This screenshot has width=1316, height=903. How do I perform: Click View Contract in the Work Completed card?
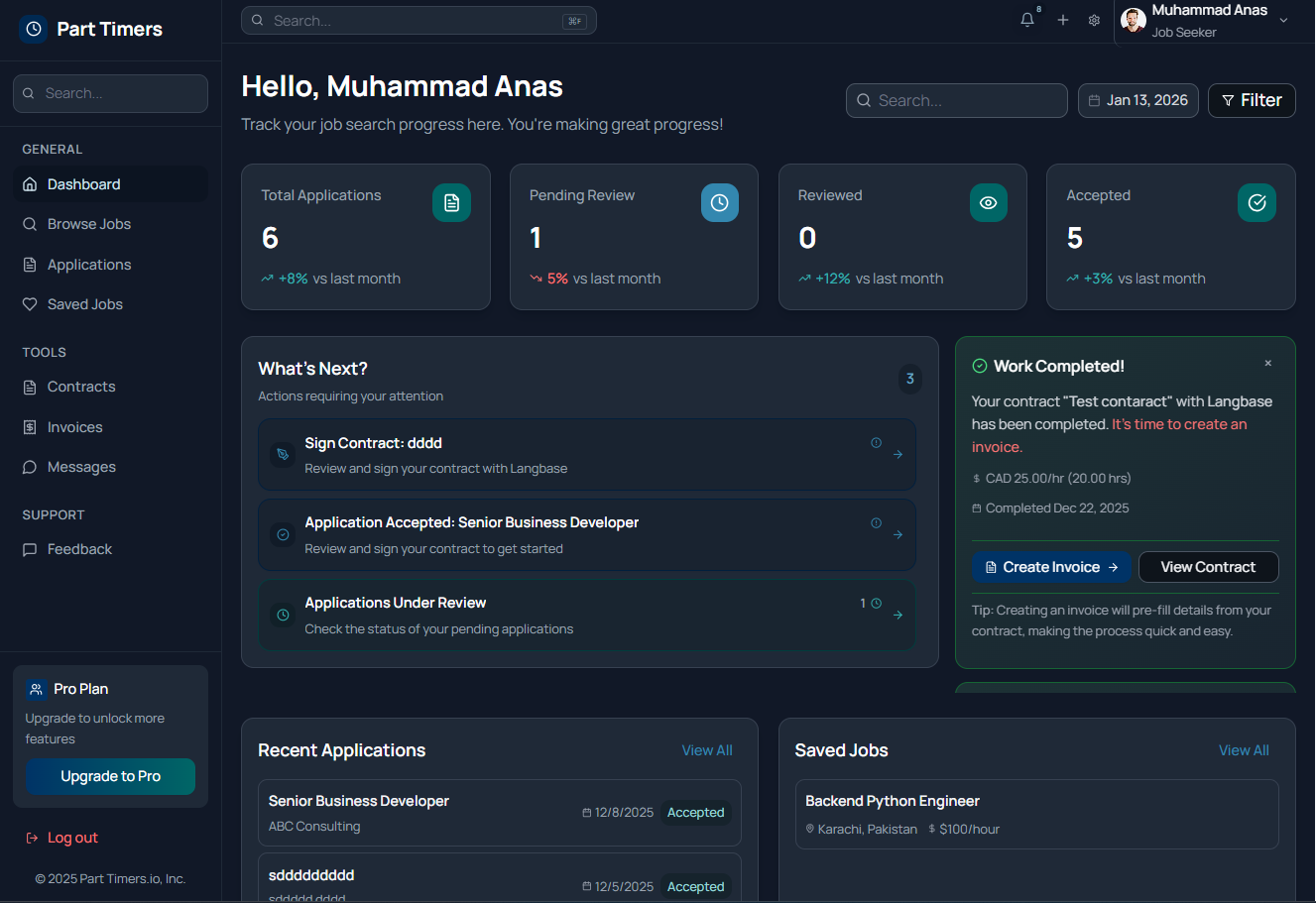click(x=1208, y=566)
